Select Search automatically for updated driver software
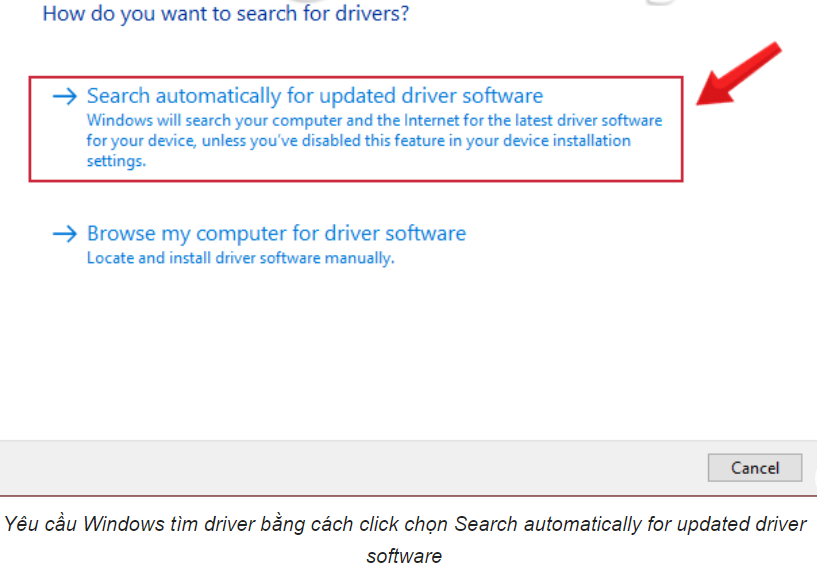Image resolution: width=817 pixels, height=572 pixels. pos(314,96)
